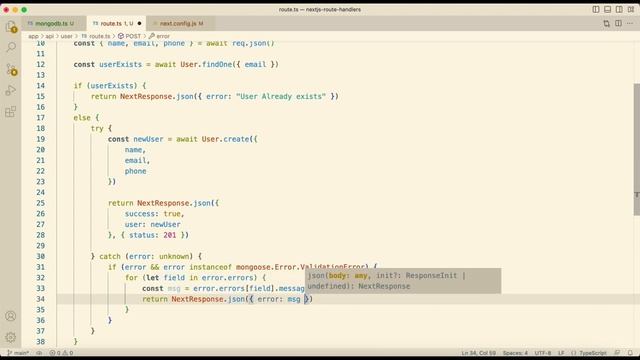Open the Source Control view
The image size is (640, 360).
click(x=11, y=69)
